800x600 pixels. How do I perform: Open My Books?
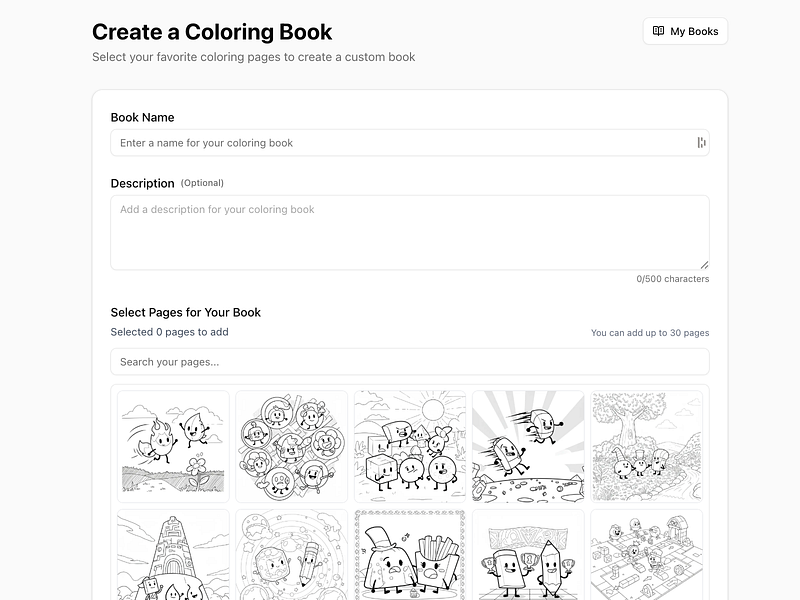click(x=685, y=31)
